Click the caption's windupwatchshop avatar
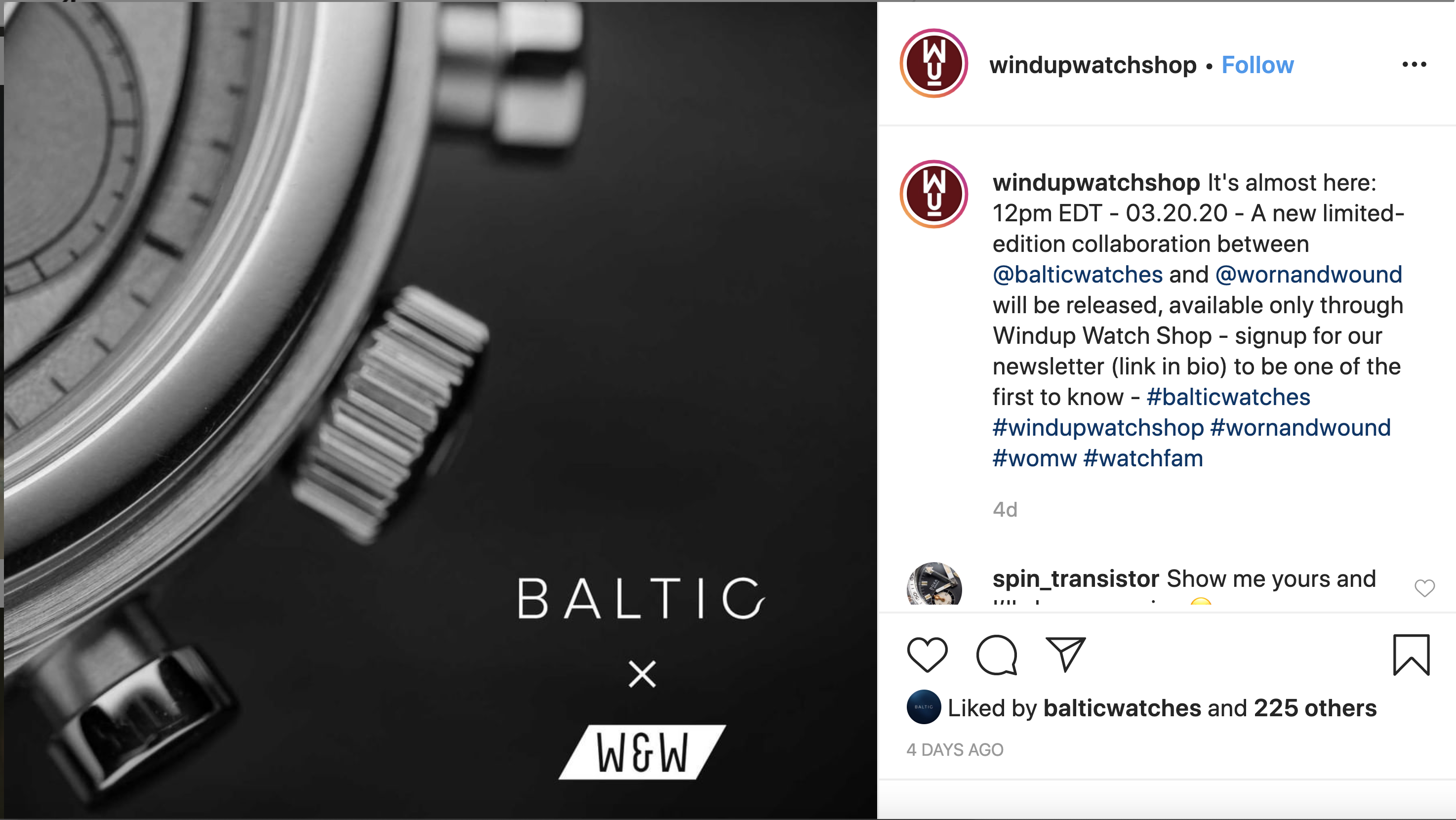 click(x=934, y=194)
